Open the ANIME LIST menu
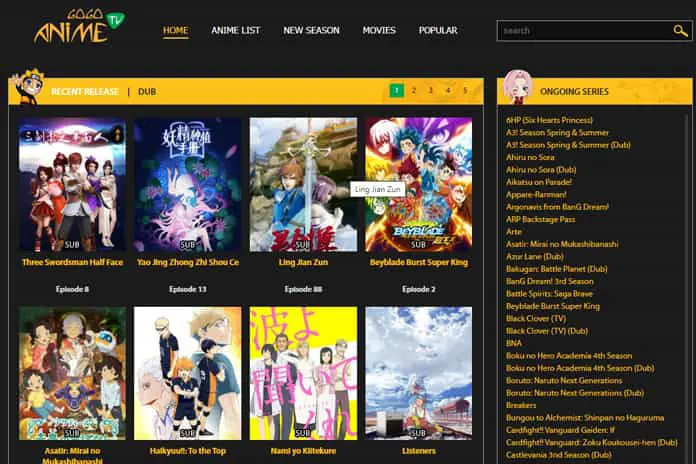This screenshot has width=696, height=464. 236,31
